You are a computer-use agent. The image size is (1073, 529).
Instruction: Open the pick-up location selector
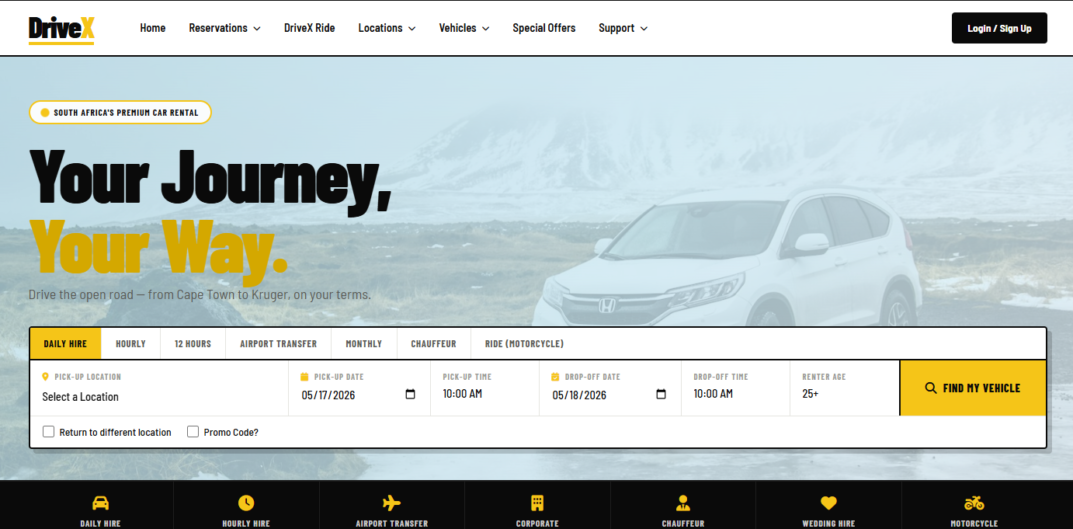point(159,396)
